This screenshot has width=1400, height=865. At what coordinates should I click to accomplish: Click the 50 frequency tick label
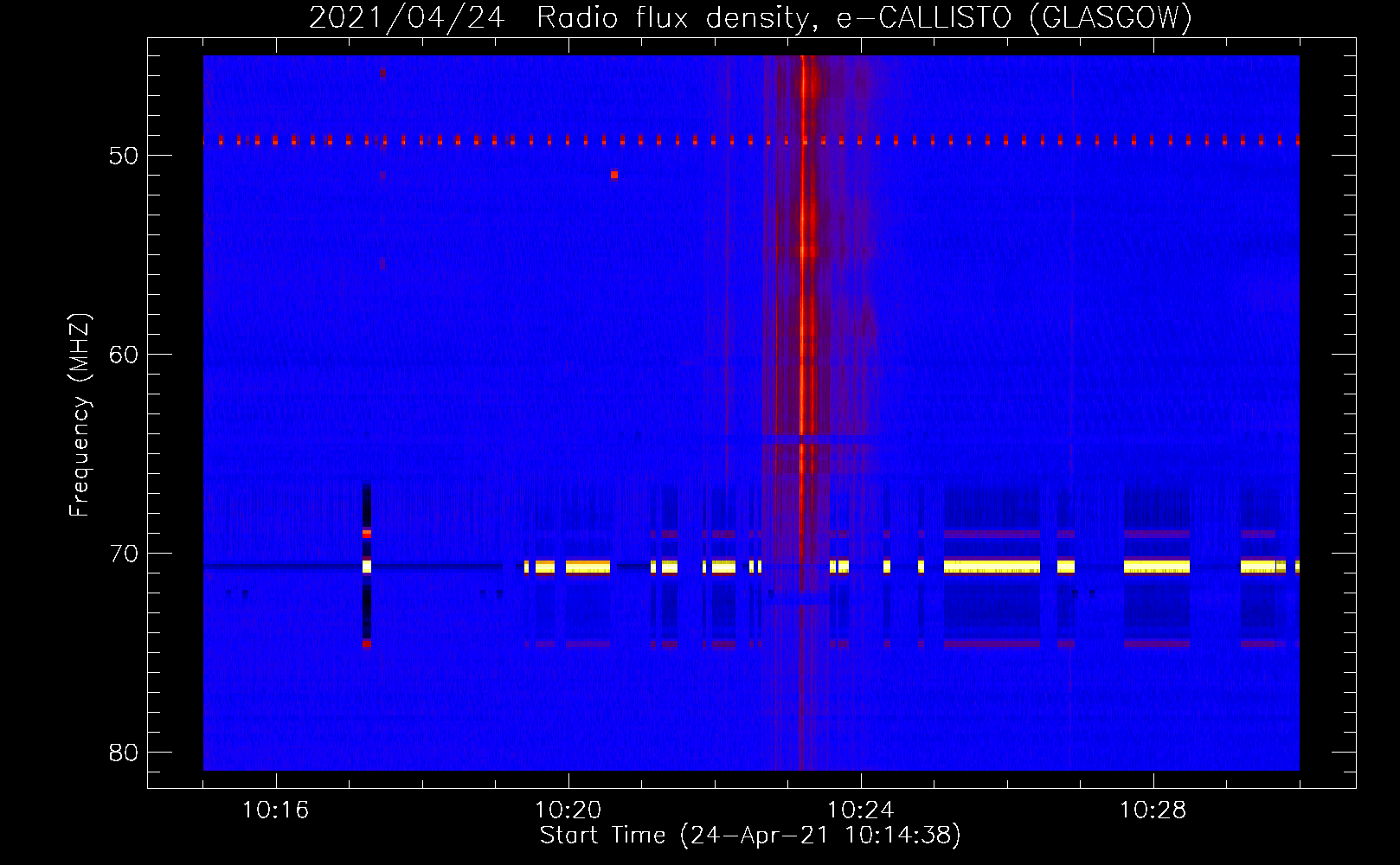pos(124,156)
